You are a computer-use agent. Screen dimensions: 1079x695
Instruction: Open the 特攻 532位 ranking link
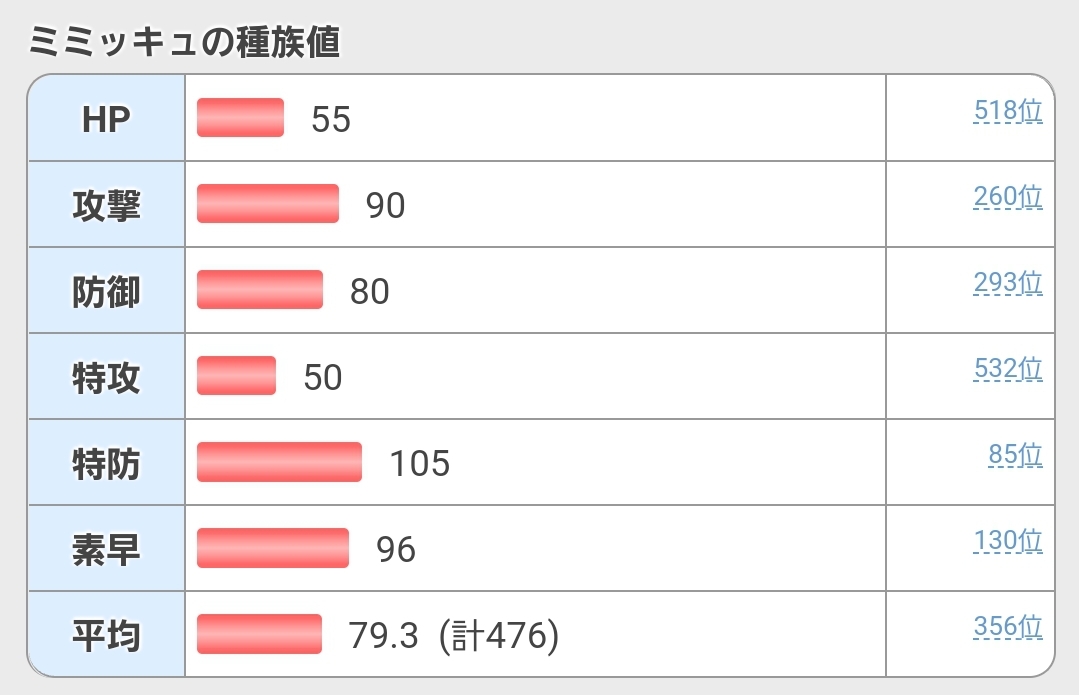click(x=1007, y=370)
